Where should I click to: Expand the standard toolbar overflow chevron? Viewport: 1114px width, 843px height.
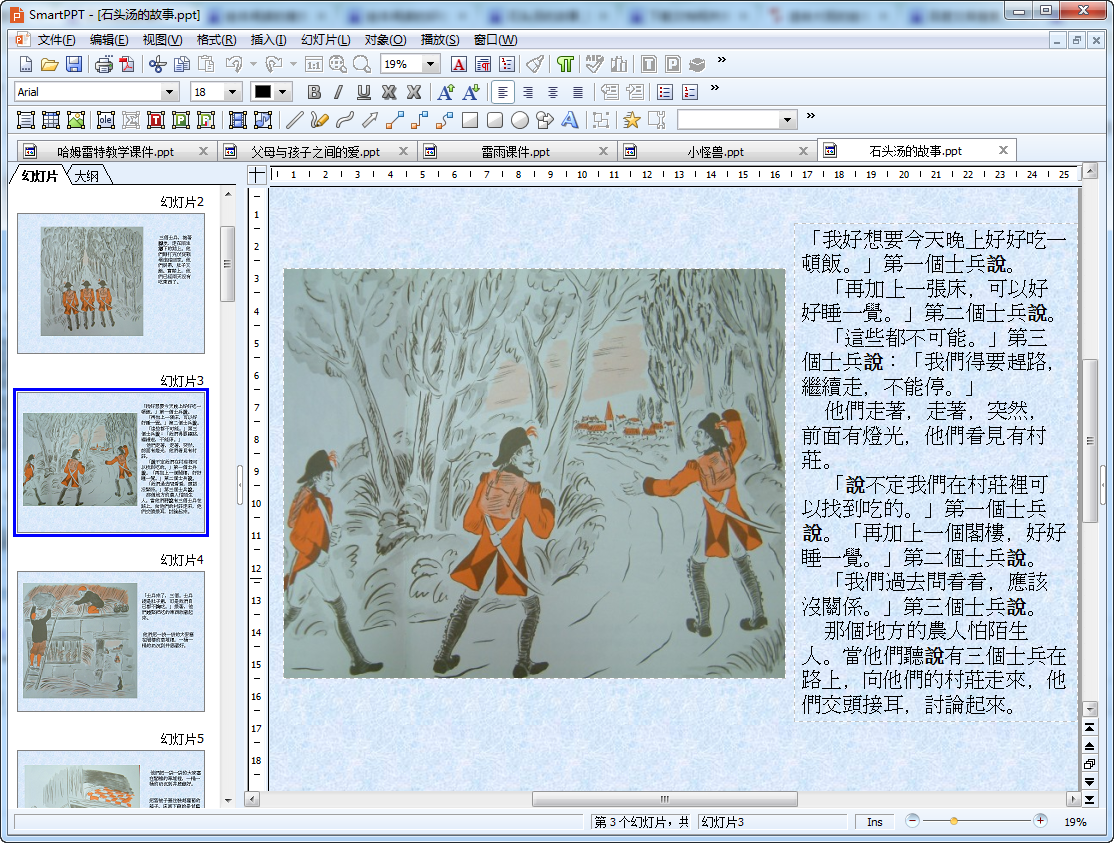[x=722, y=60]
